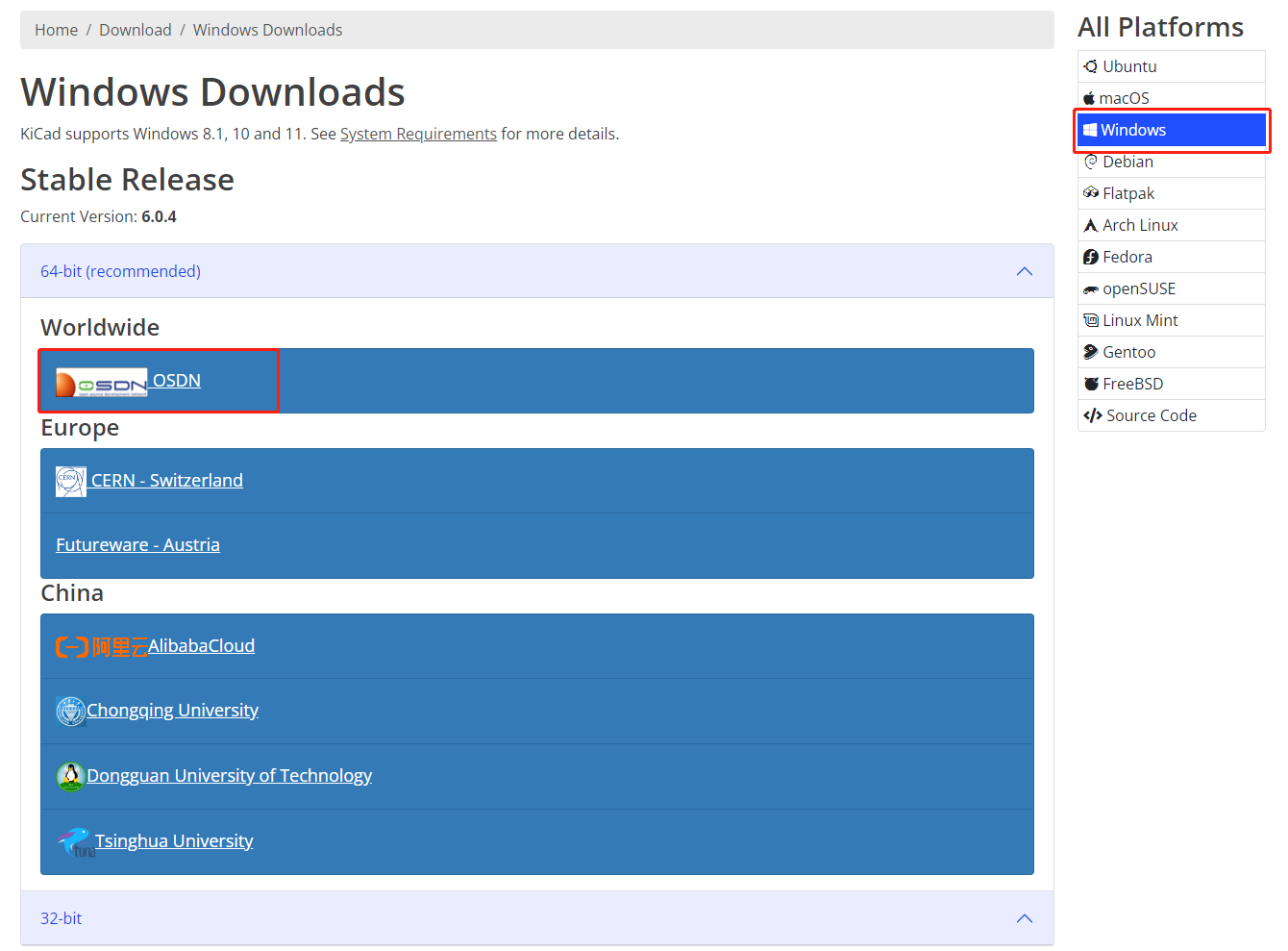Image resolution: width=1288 pixels, height=951 pixels.
Task: Download from Tsinghua University mirror
Action: 174,840
